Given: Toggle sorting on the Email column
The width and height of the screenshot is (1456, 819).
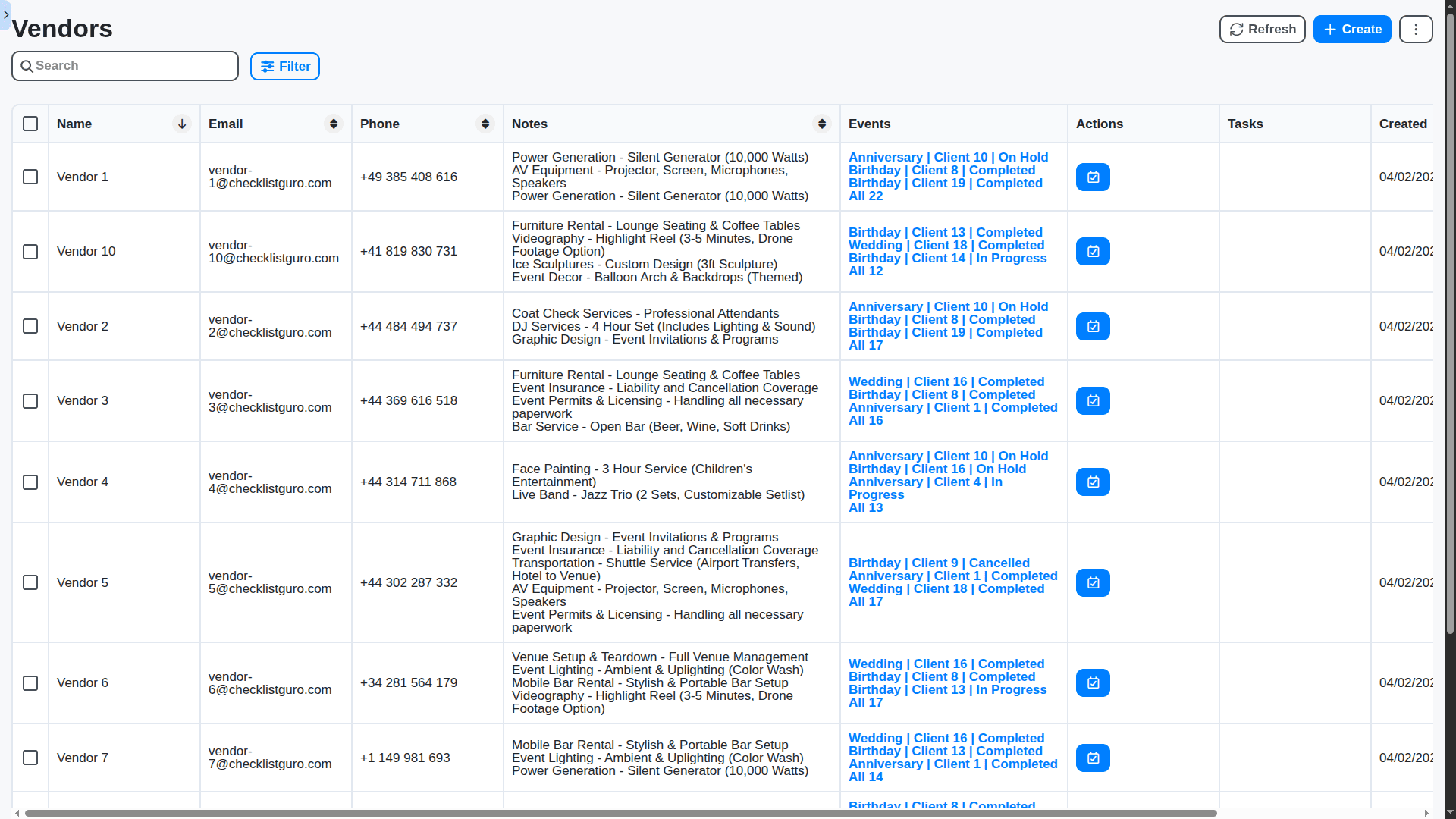Looking at the screenshot, I should point(334,124).
